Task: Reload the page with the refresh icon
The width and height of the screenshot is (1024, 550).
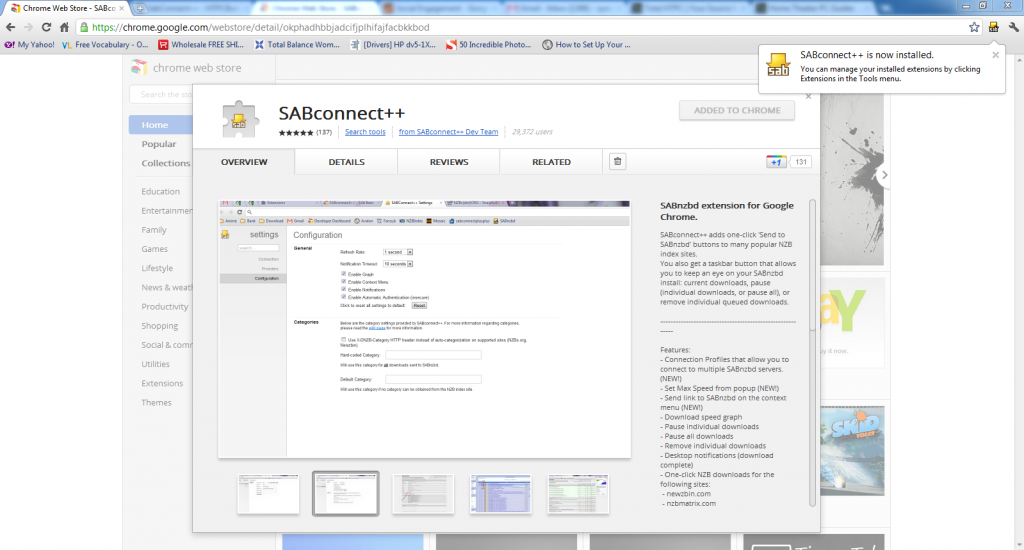Action: coord(46,27)
